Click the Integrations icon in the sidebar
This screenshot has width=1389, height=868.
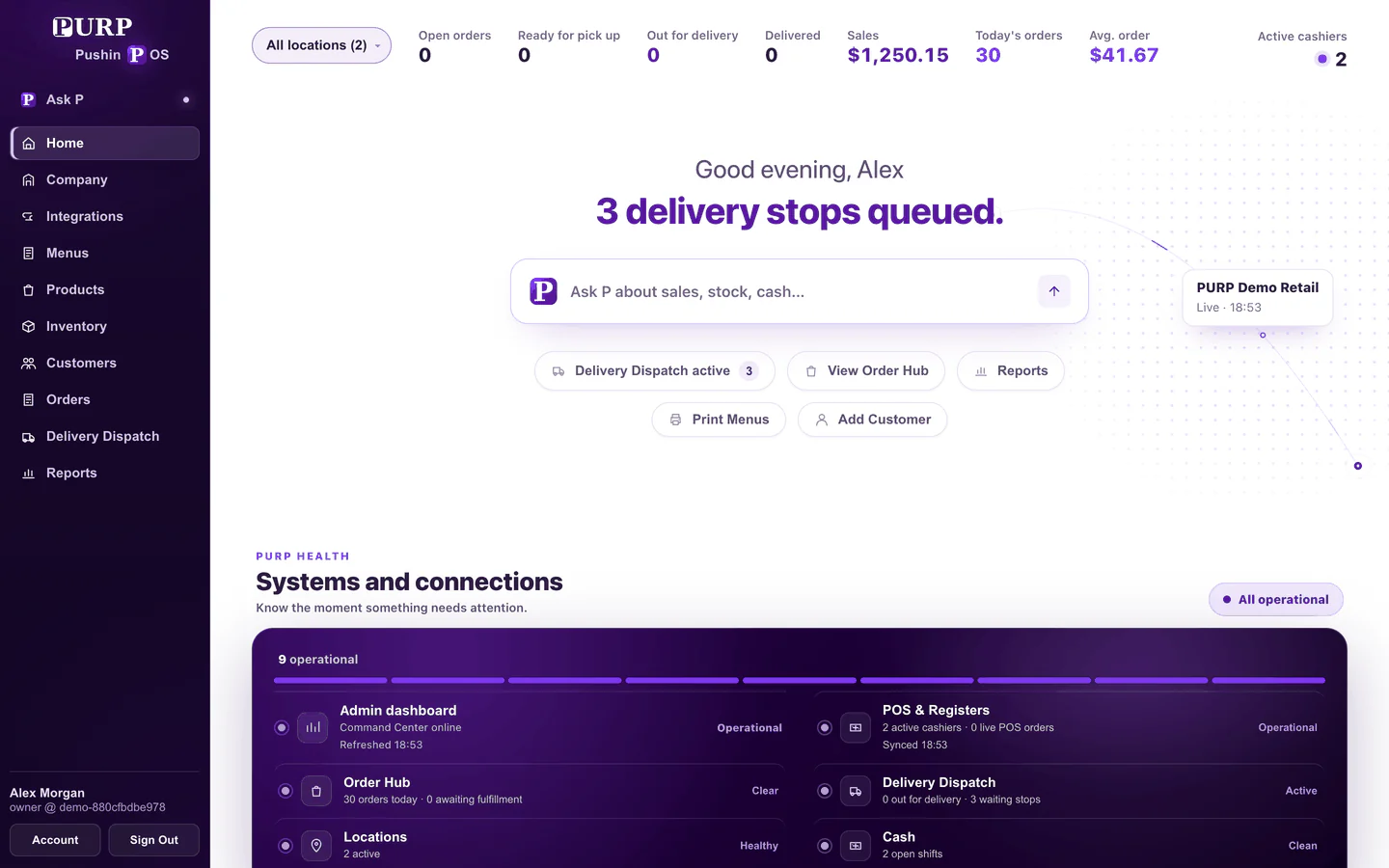[x=29, y=217]
